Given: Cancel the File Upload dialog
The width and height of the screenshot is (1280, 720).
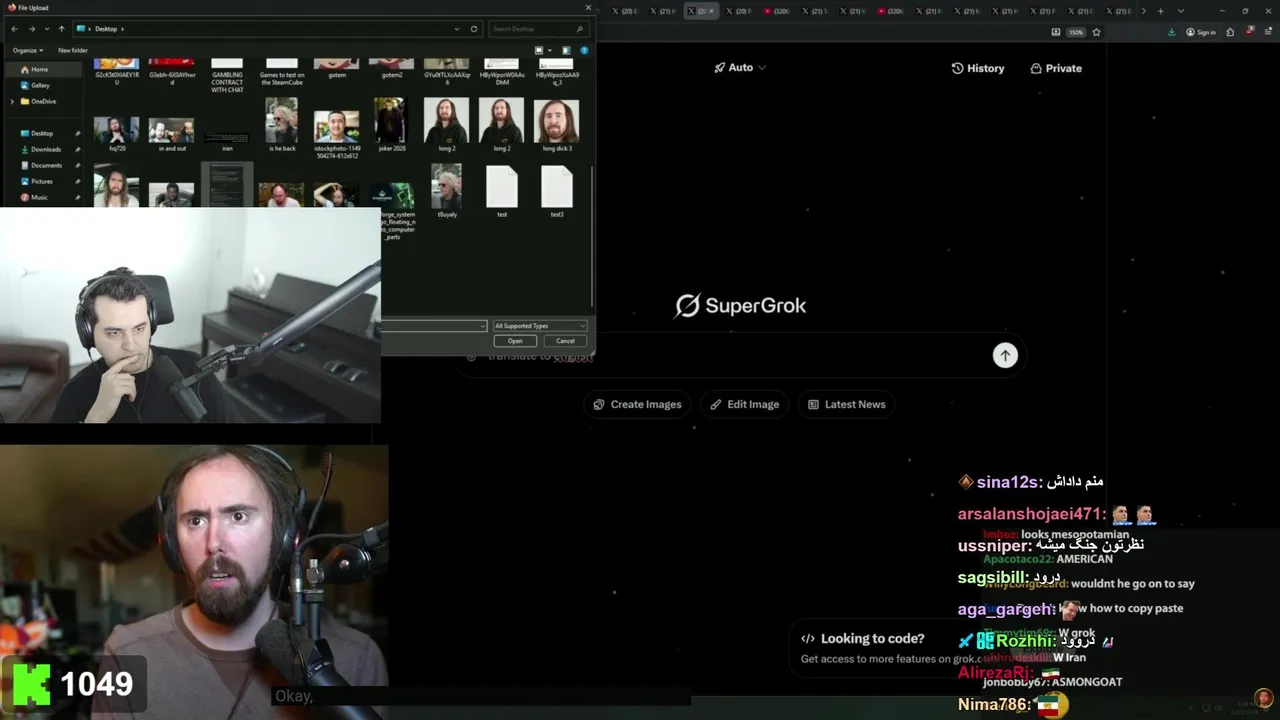Looking at the screenshot, I should 565,341.
